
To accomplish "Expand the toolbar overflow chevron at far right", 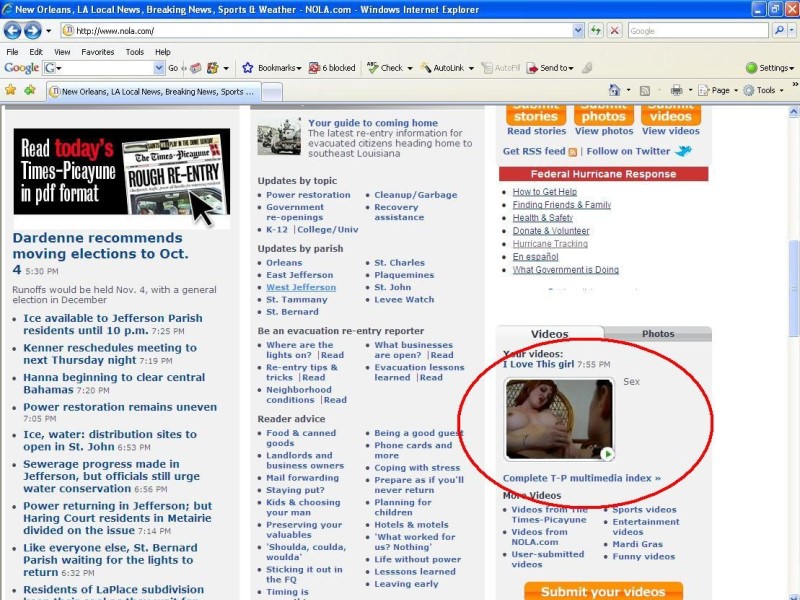I will [795, 84].
